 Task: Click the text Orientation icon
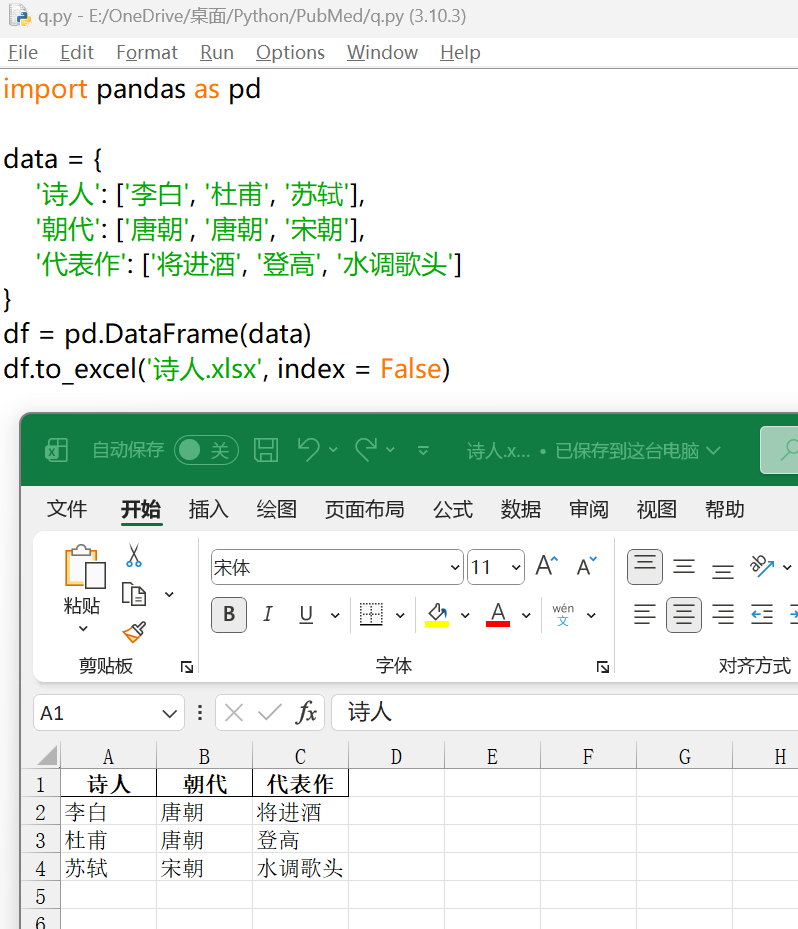pyautogui.click(x=762, y=566)
